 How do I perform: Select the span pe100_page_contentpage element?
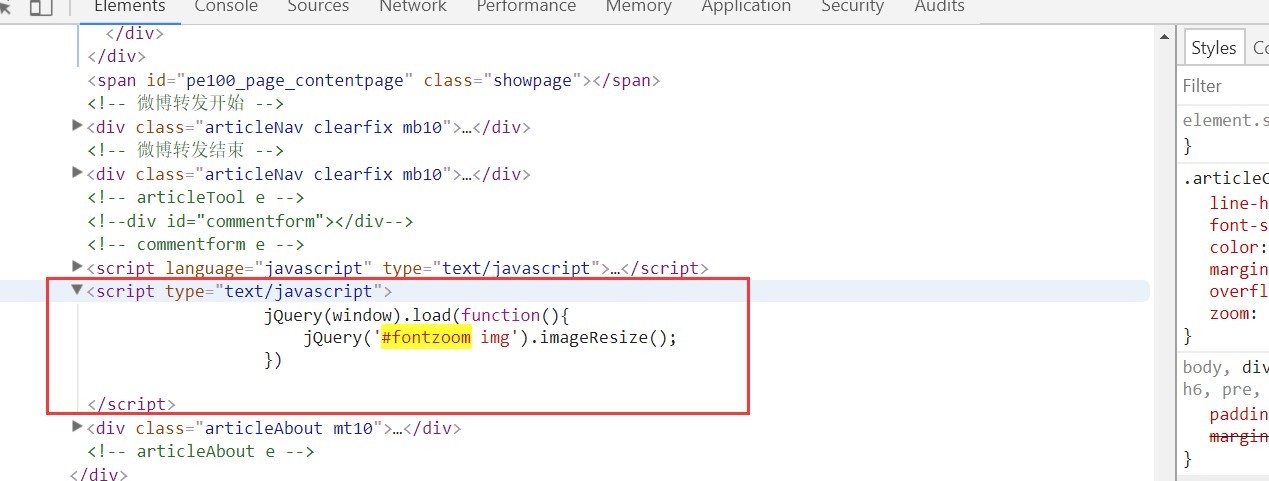[x=374, y=80]
